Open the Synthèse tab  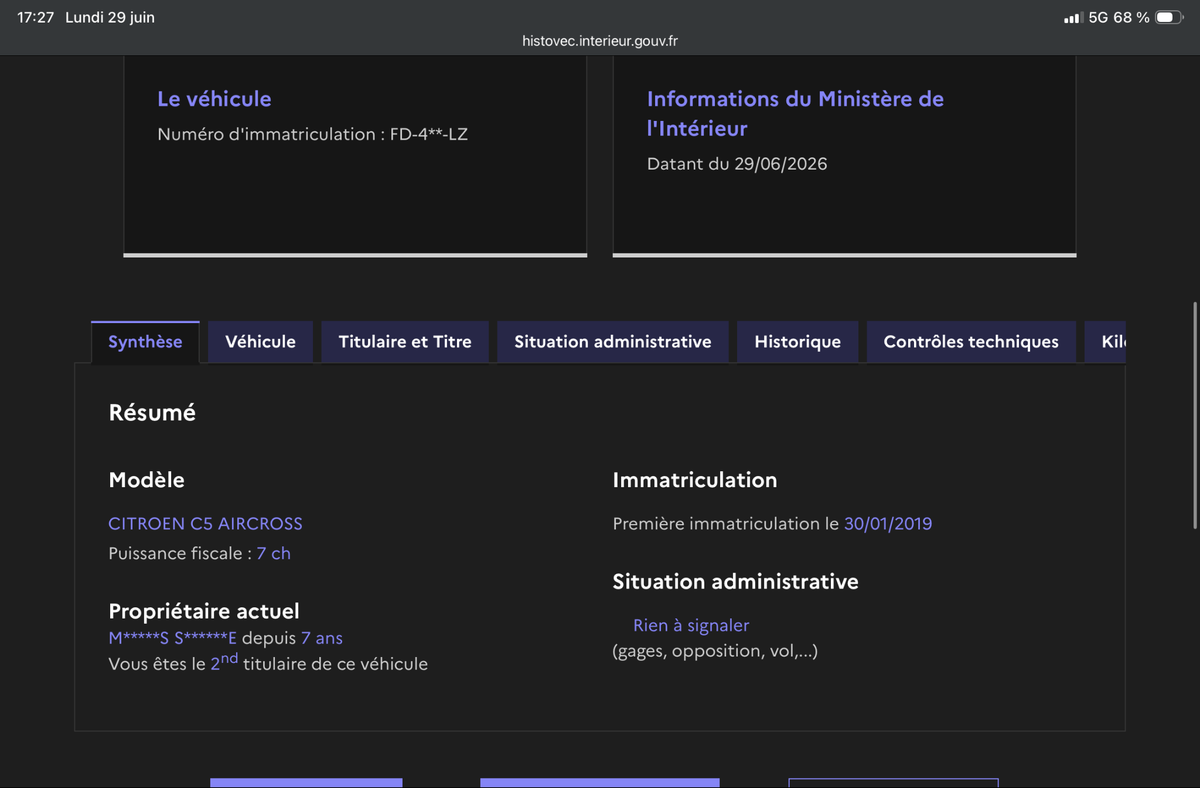(x=145, y=342)
